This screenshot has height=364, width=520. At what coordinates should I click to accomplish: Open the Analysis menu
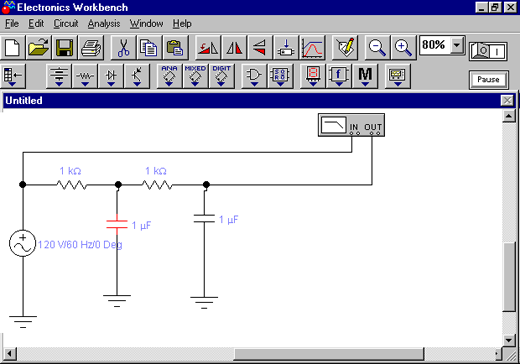(x=104, y=24)
